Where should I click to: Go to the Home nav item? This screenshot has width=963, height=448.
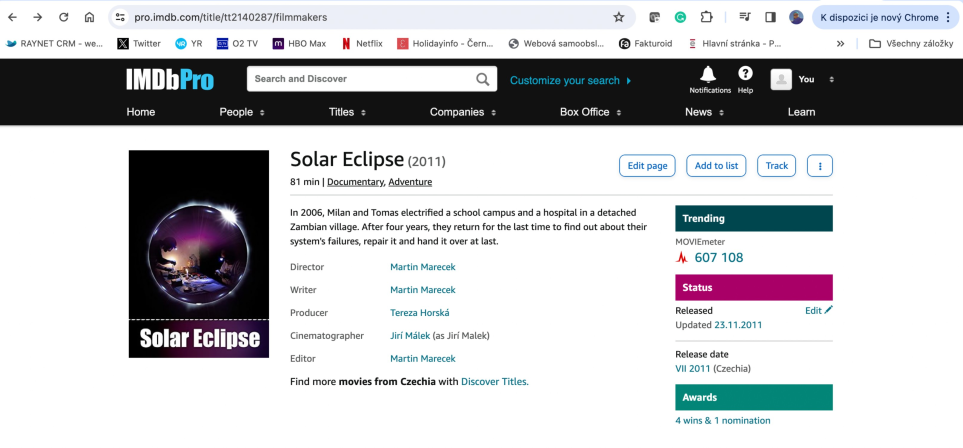click(141, 112)
